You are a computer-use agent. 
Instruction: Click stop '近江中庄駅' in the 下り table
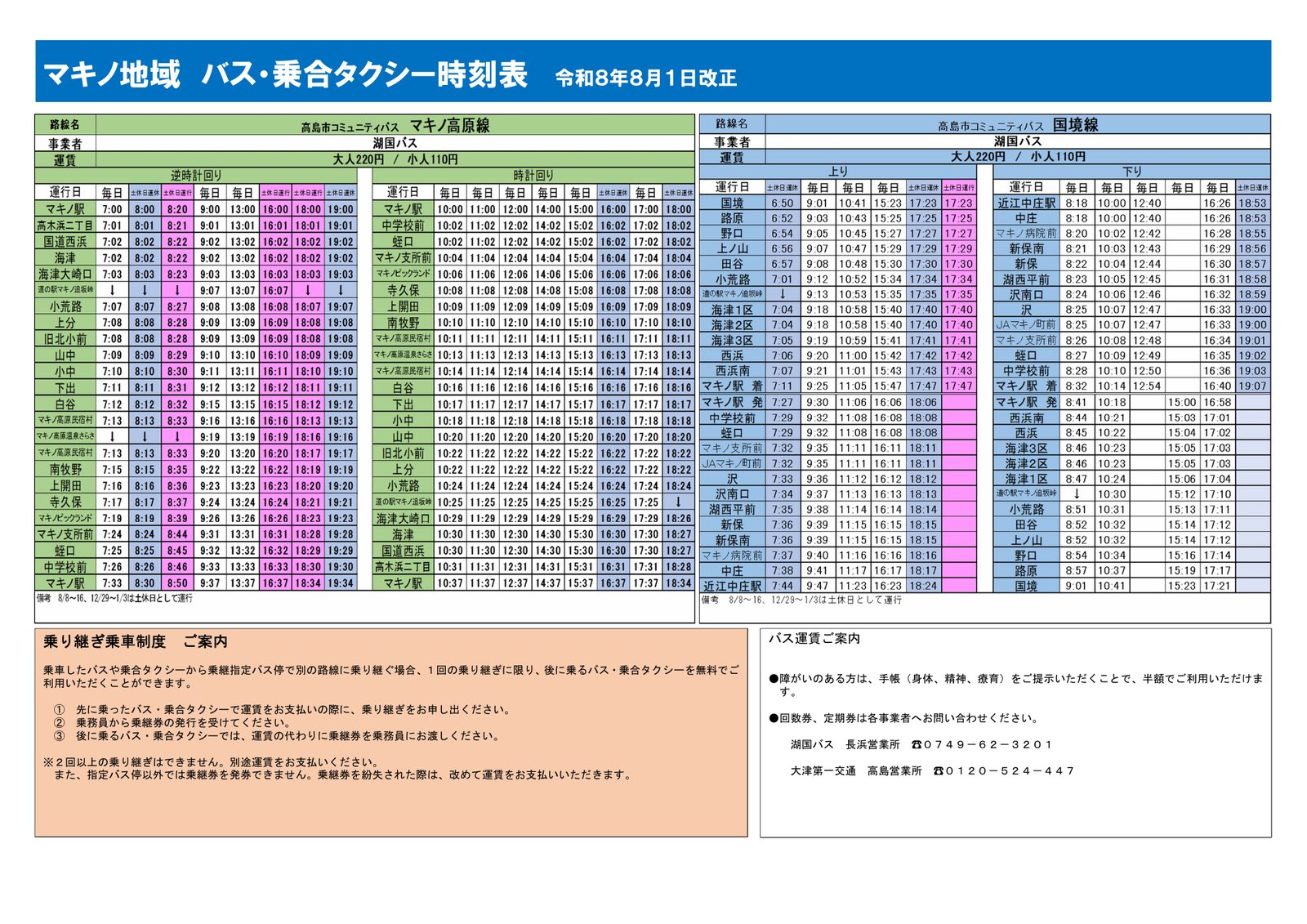pos(1027,203)
